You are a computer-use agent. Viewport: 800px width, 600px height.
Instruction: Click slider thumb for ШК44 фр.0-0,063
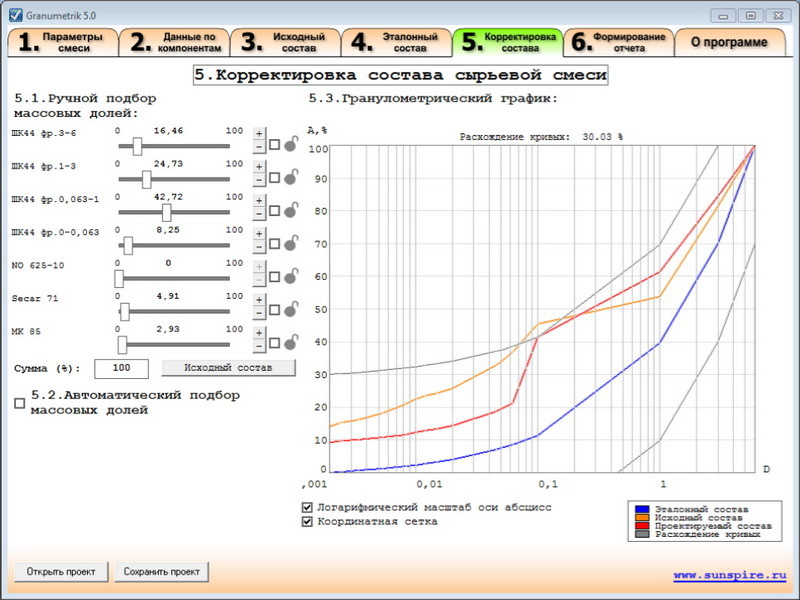pyautogui.click(x=128, y=246)
